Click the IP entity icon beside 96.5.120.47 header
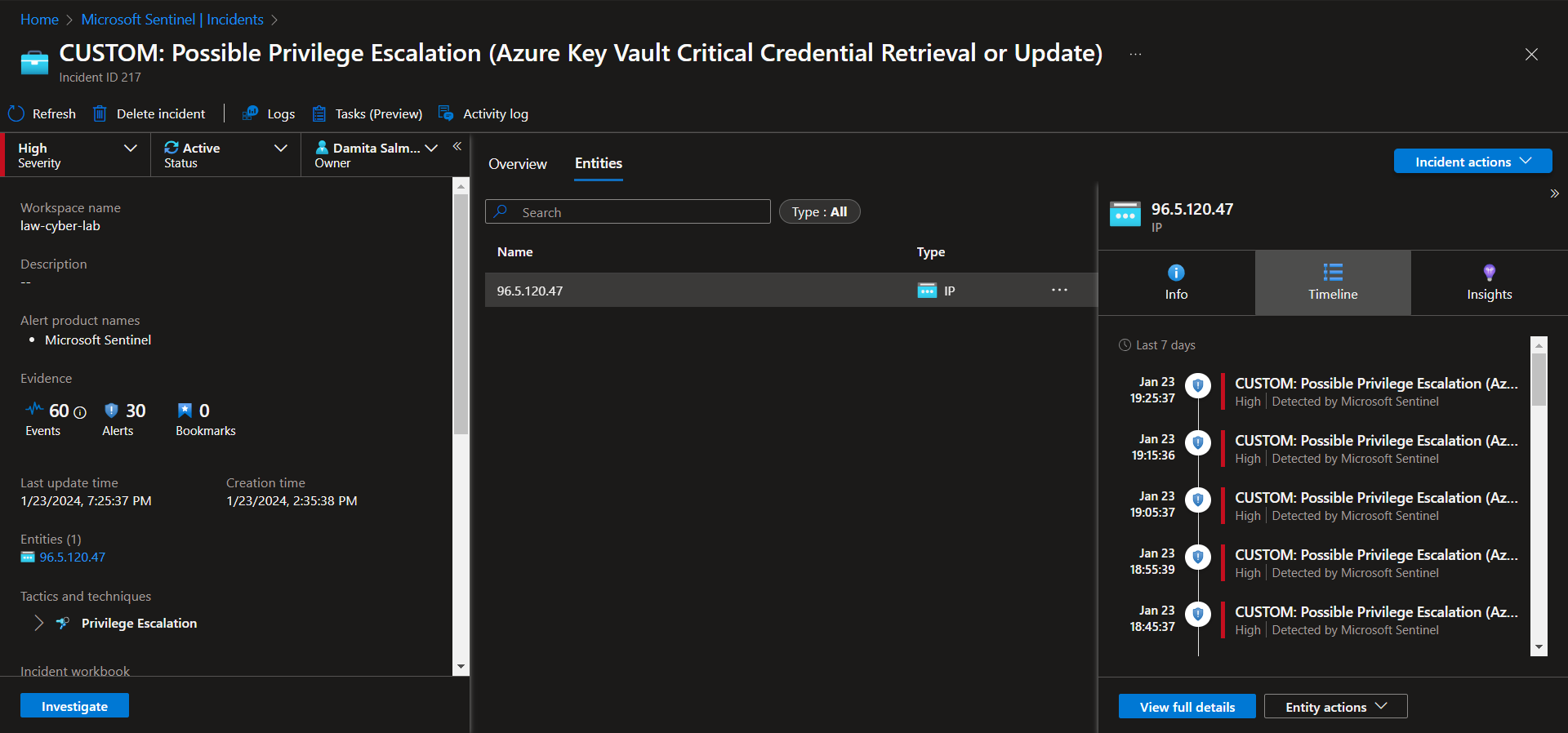Screen dimensions: 1568x733 [x=1125, y=215]
